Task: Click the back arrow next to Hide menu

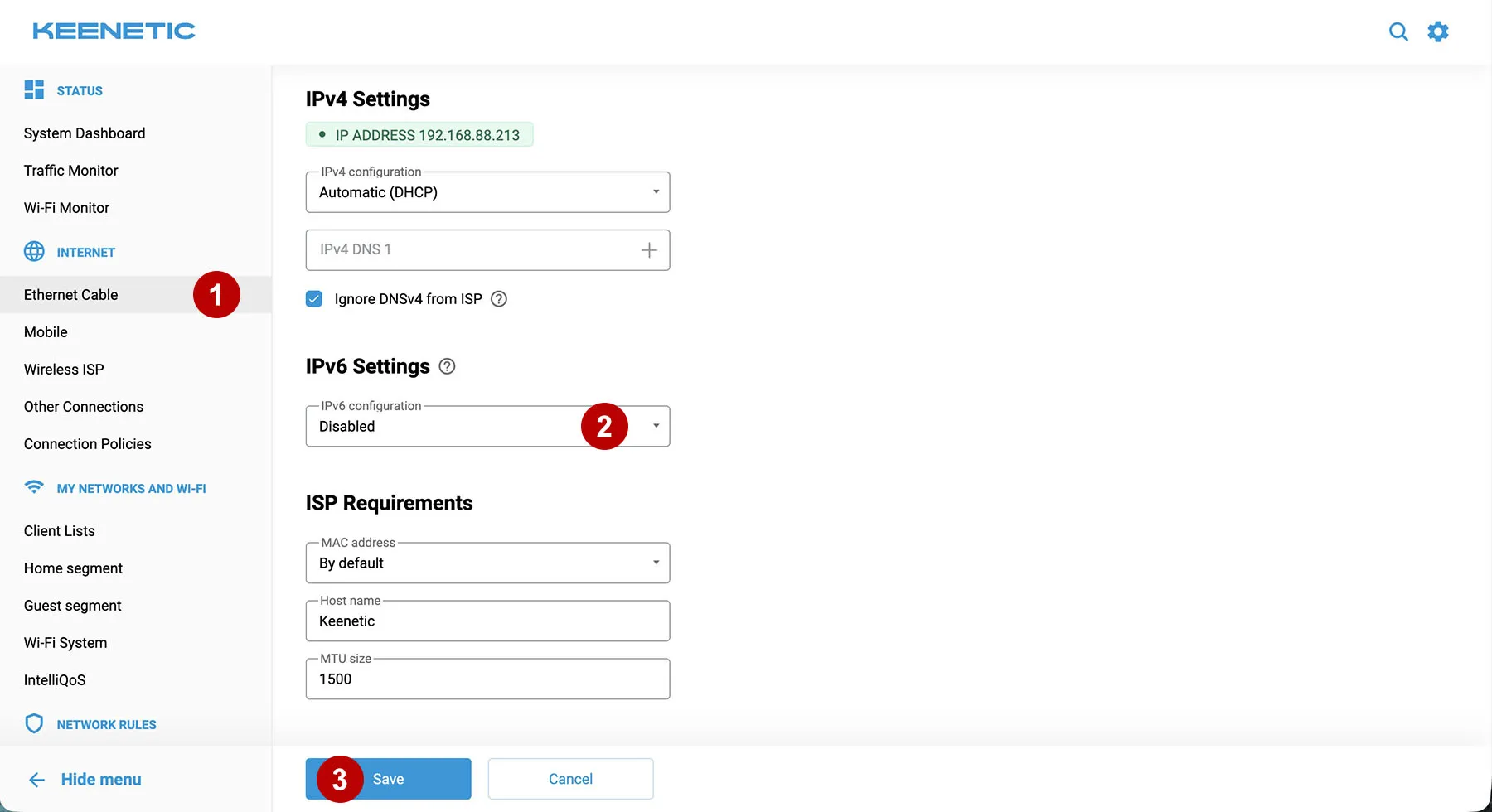Action: tap(36, 779)
